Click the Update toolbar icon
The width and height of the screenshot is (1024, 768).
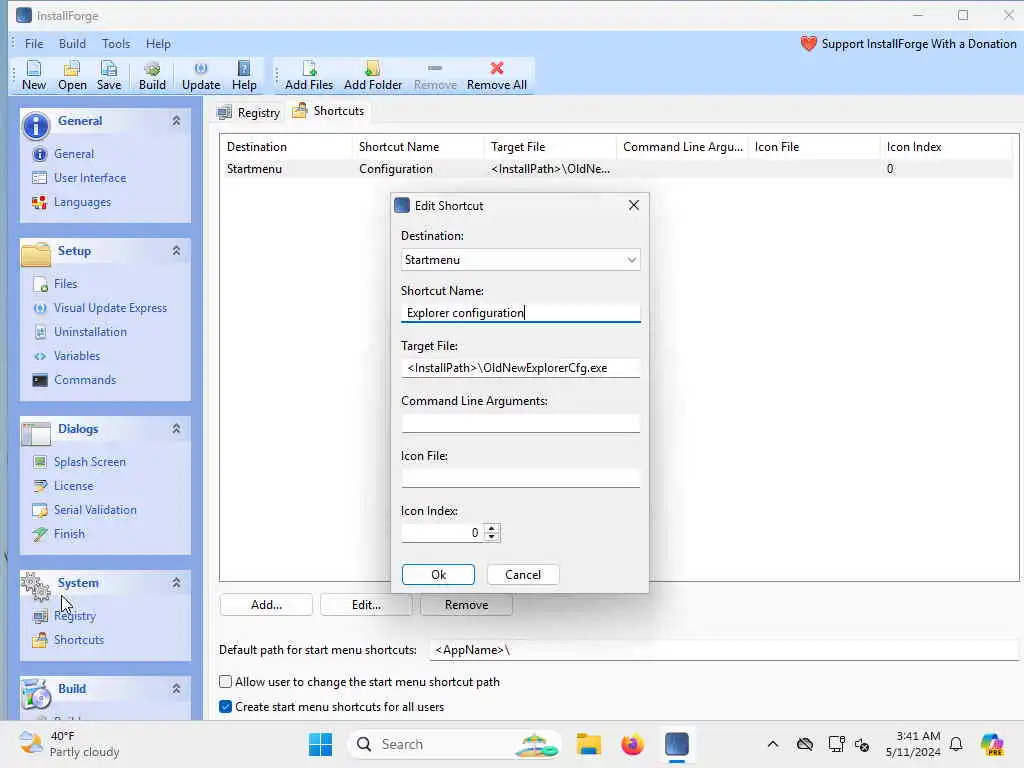tap(201, 76)
